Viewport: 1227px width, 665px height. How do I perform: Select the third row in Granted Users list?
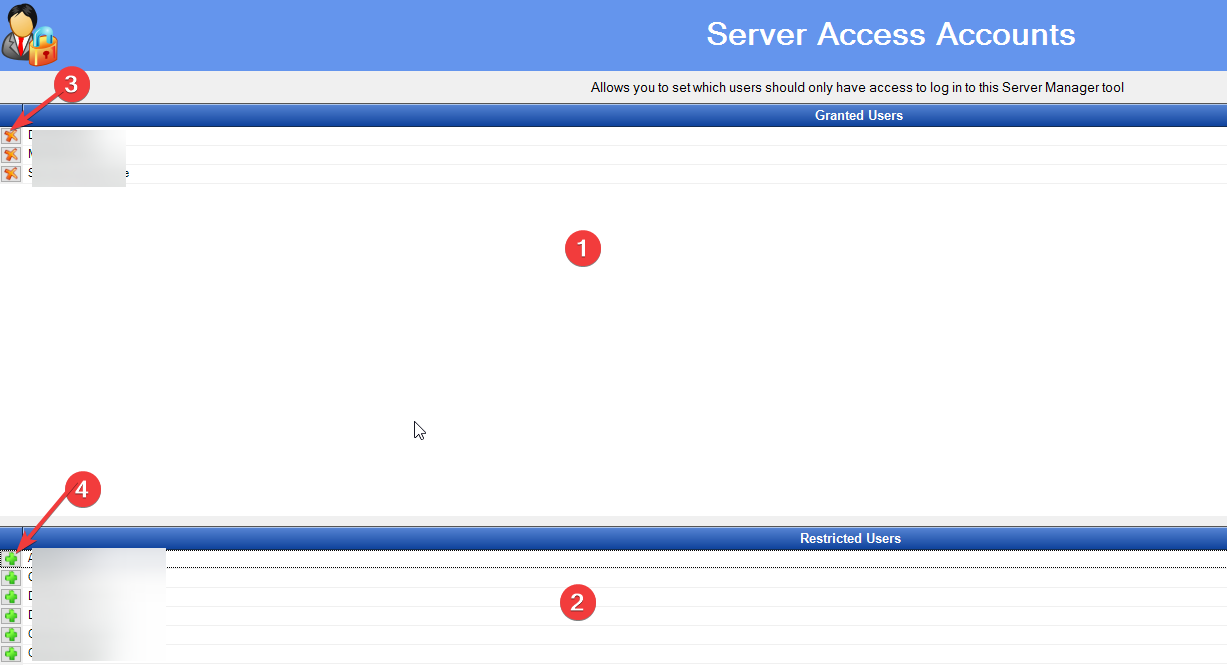[x=600, y=174]
